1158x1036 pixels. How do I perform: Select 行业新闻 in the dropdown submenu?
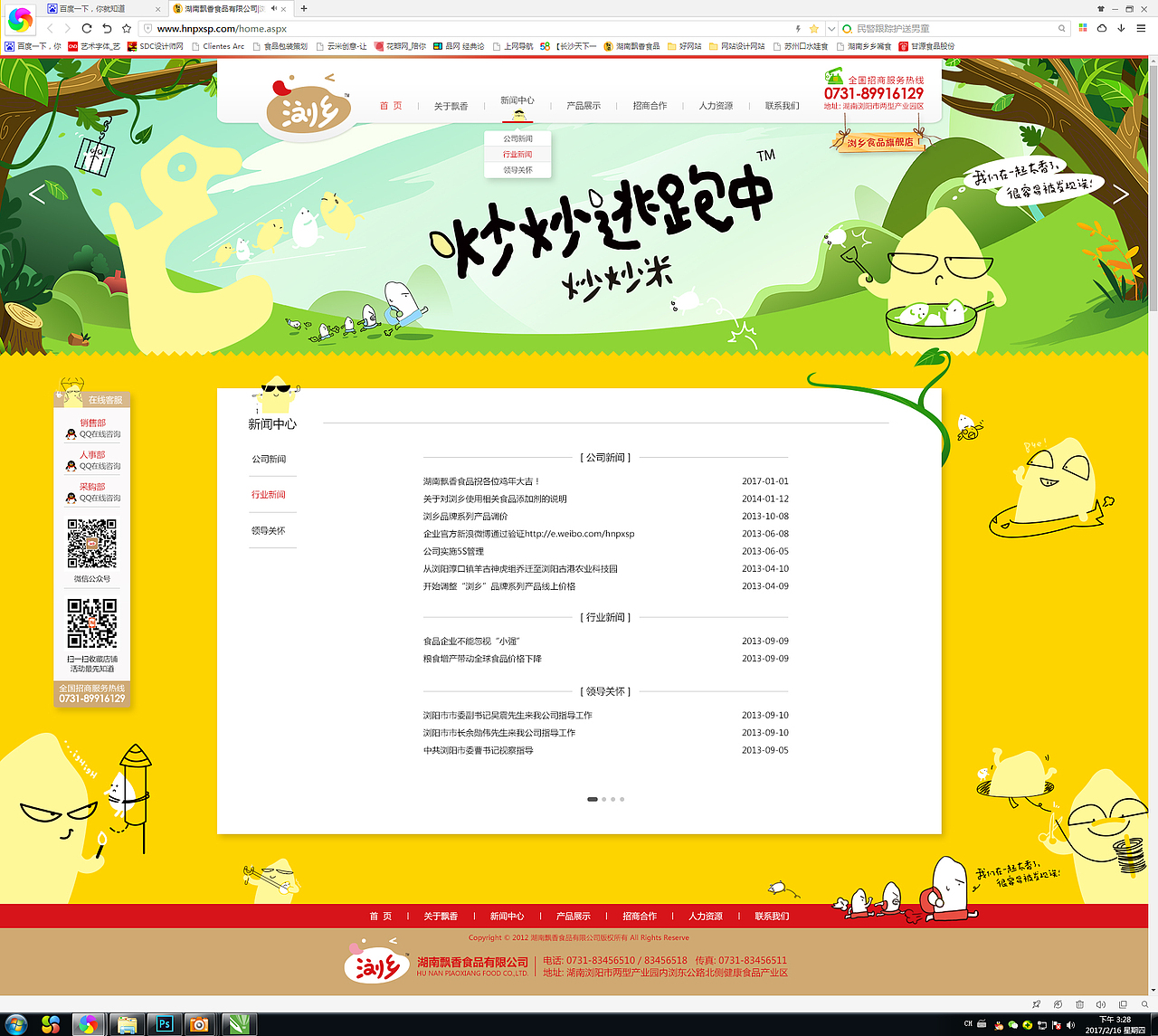point(517,155)
